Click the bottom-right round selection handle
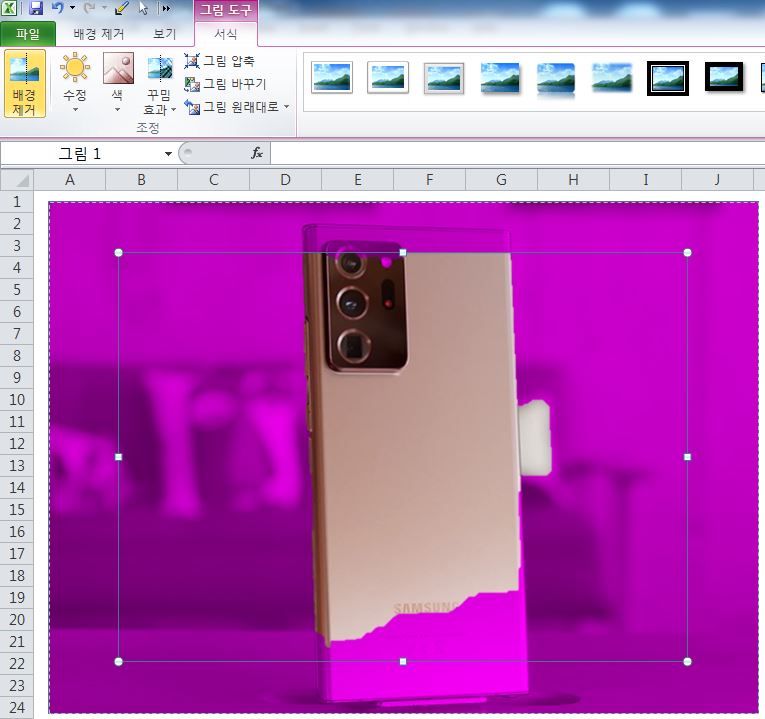 (x=687, y=661)
